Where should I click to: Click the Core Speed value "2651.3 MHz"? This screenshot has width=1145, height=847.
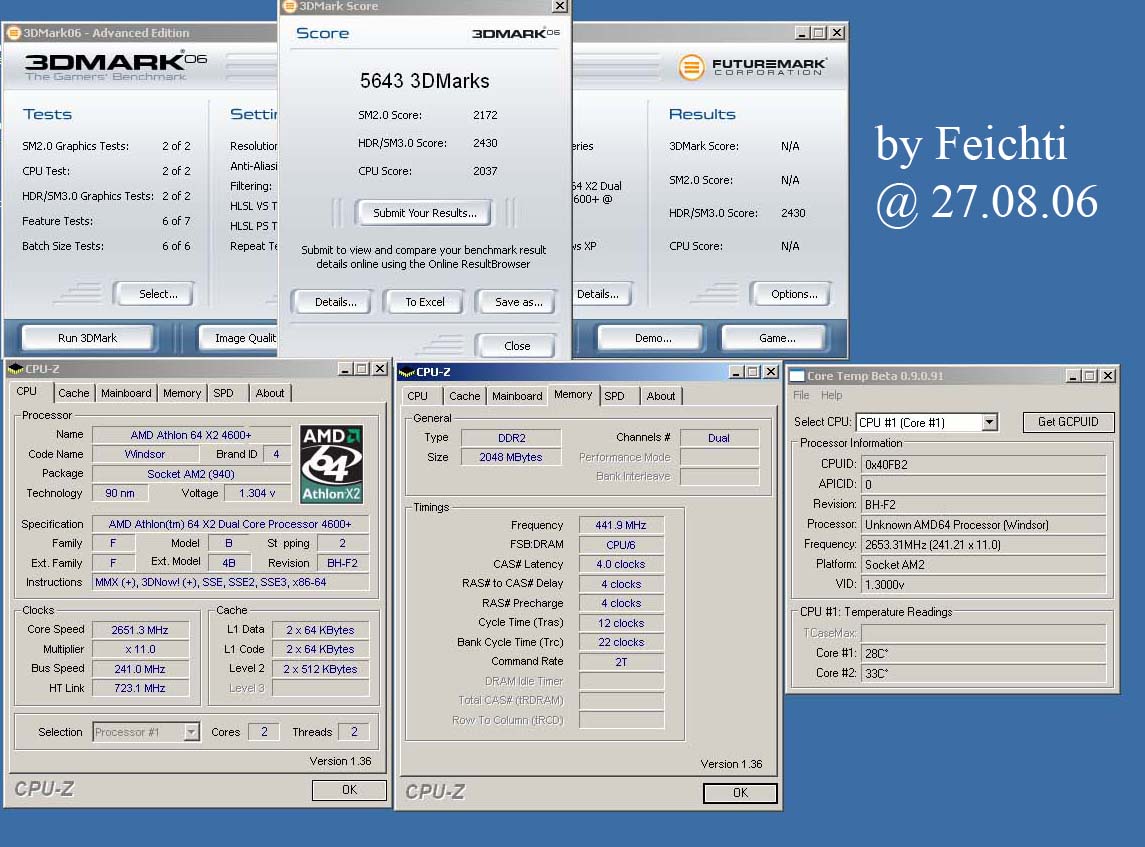140,630
